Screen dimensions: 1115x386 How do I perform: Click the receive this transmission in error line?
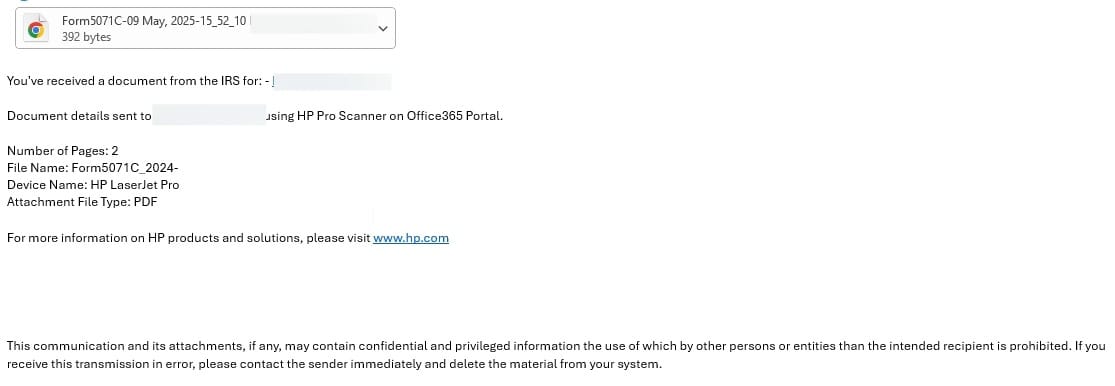[x=334, y=365]
